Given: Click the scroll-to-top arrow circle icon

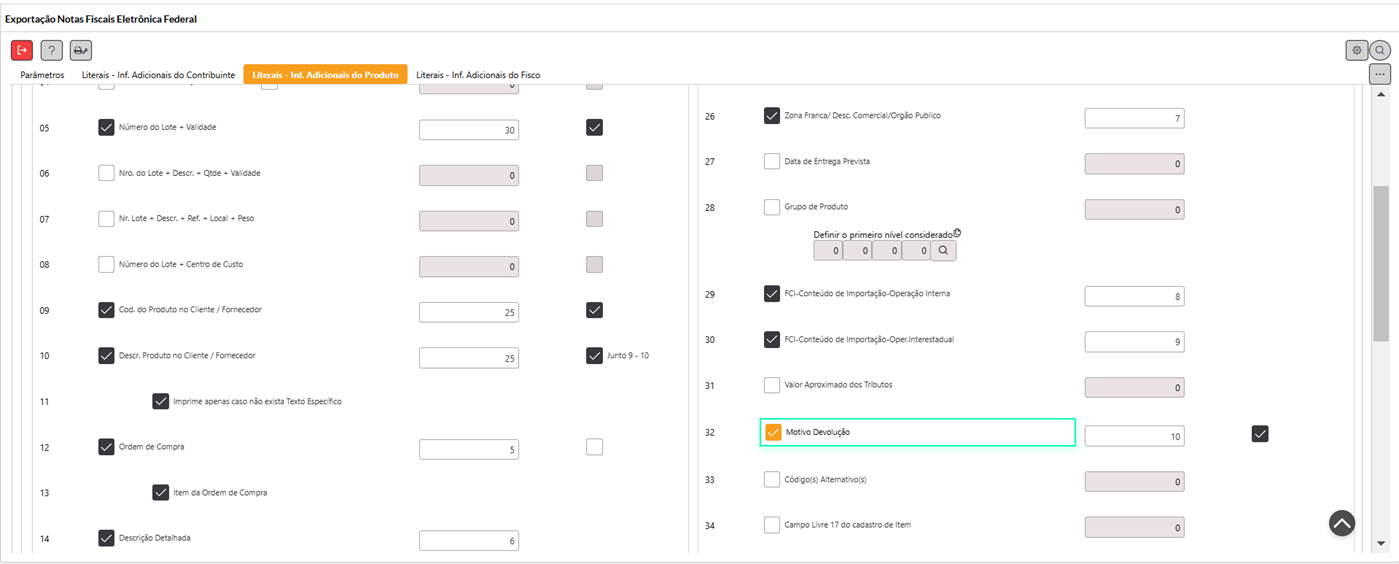Looking at the screenshot, I should click(1342, 523).
